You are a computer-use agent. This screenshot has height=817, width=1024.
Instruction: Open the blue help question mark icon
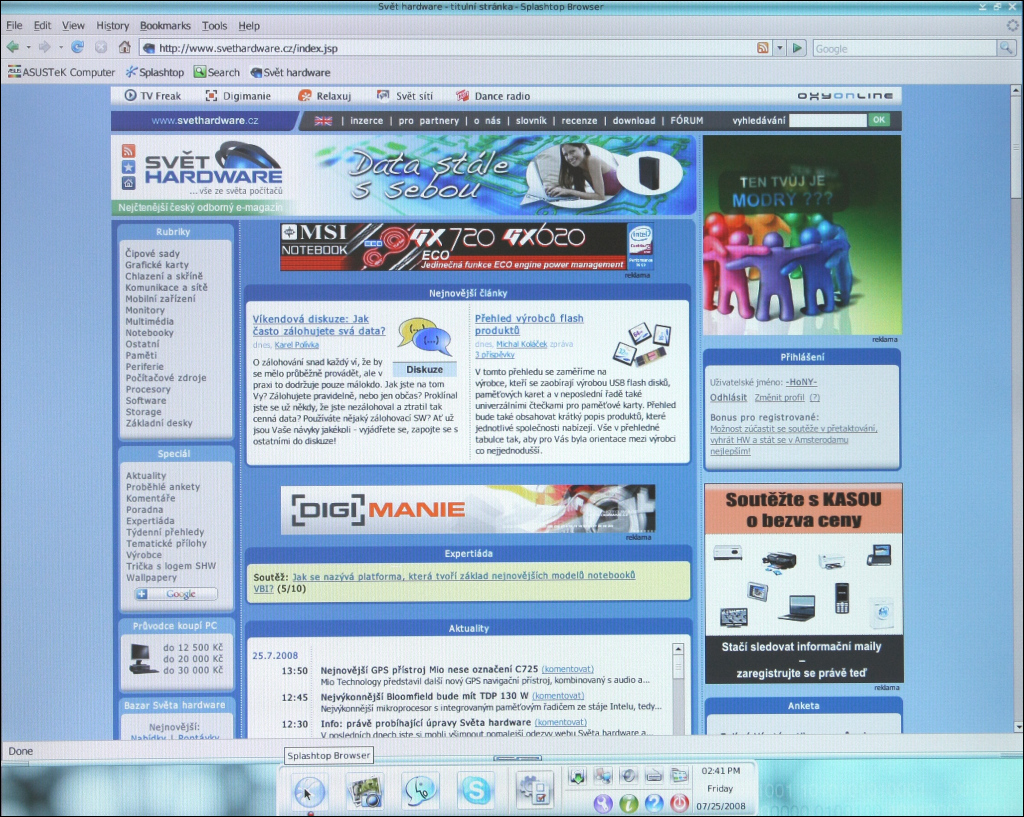[654, 802]
